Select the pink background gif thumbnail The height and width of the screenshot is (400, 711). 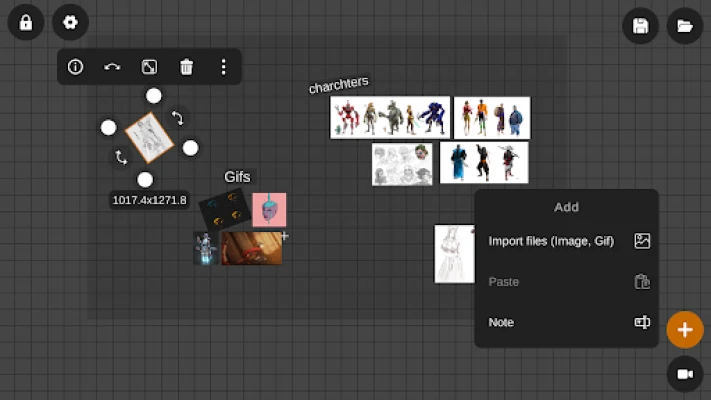click(269, 209)
